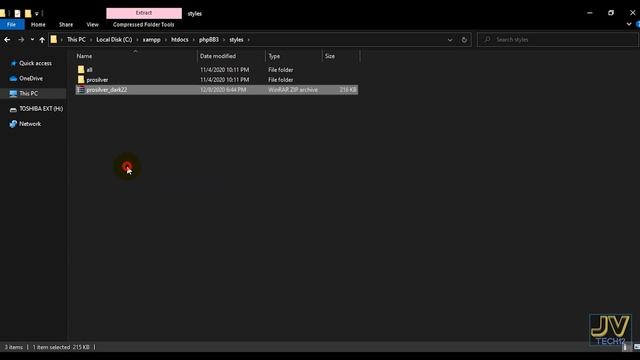Select the 'all' folder name
Image resolution: width=640 pixels, height=360 pixels.
(x=89, y=70)
